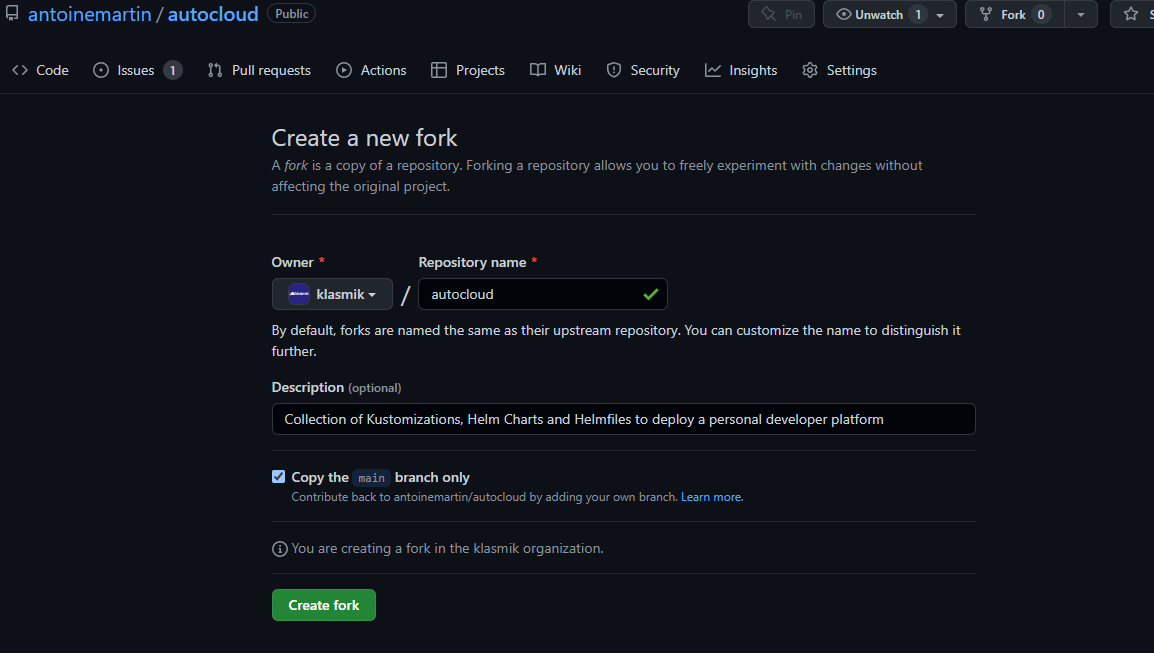Click the Description (optional) label
Screen dimensions: 1154x653
pos(336,387)
